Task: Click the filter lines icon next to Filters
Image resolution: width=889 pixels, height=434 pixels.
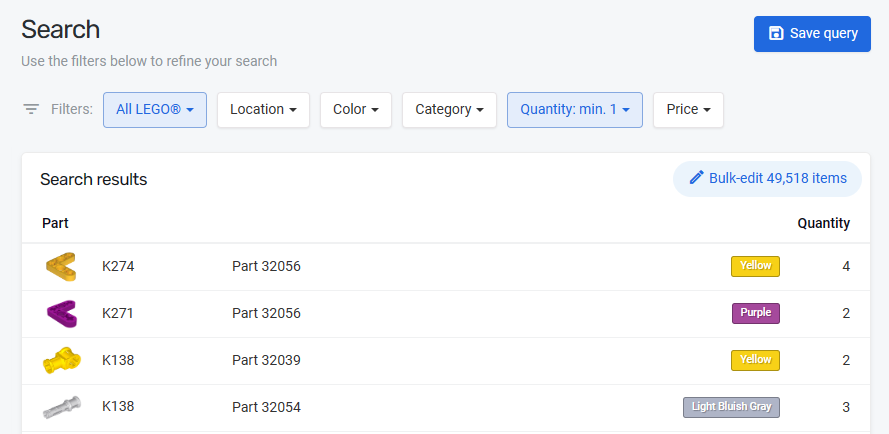Action: tap(31, 109)
